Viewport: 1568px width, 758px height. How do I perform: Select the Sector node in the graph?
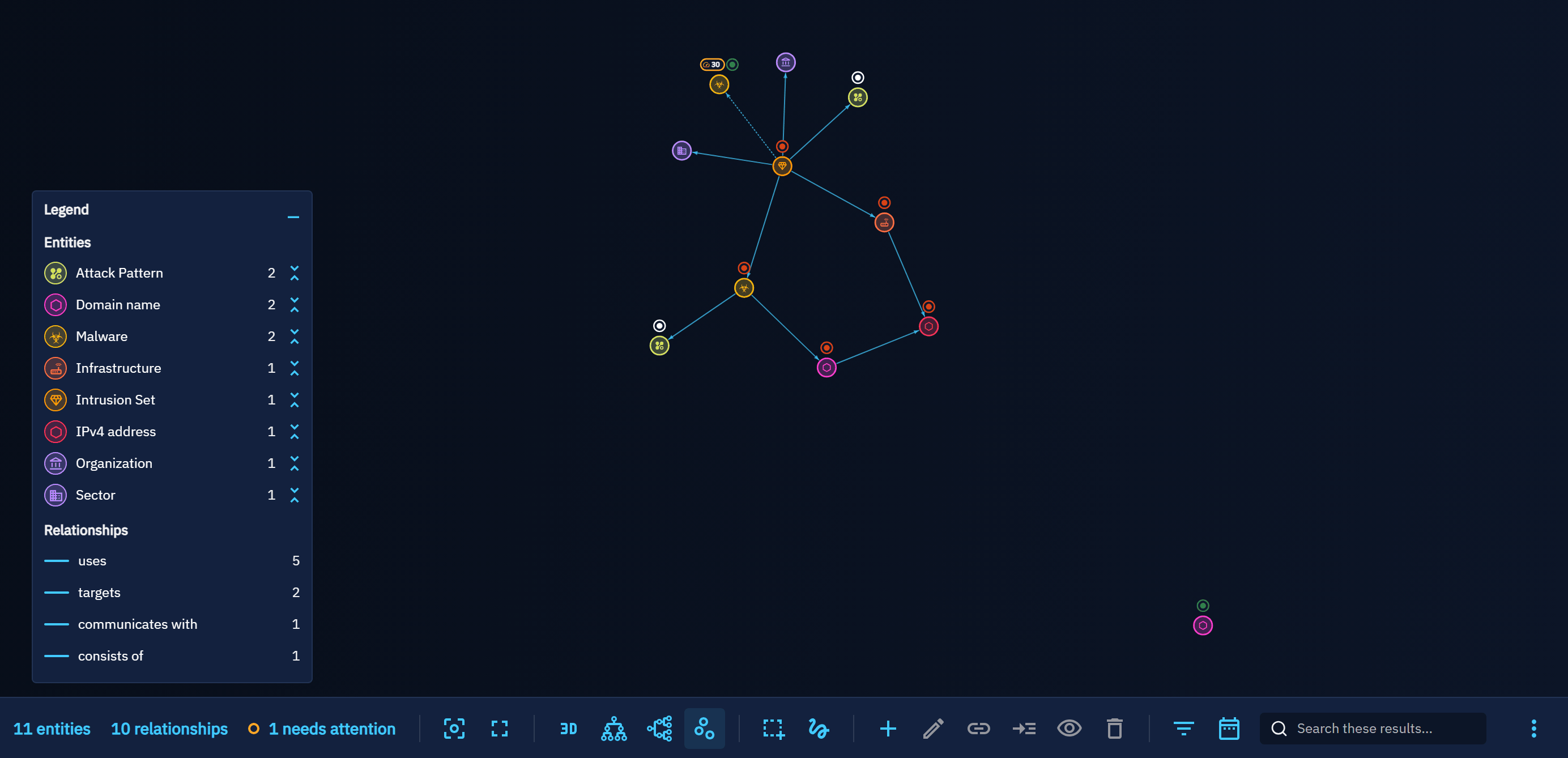[x=681, y=150]
